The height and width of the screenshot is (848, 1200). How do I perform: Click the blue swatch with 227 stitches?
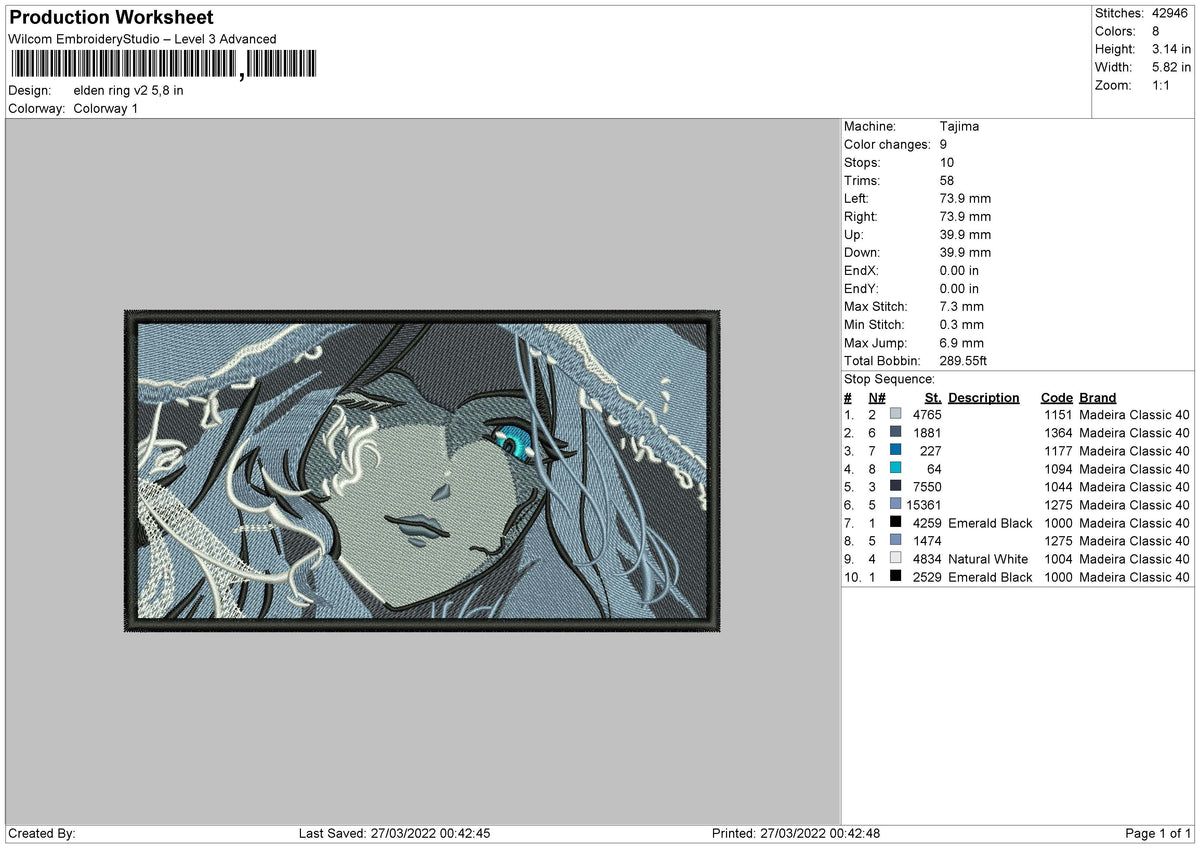pos(895,450)
